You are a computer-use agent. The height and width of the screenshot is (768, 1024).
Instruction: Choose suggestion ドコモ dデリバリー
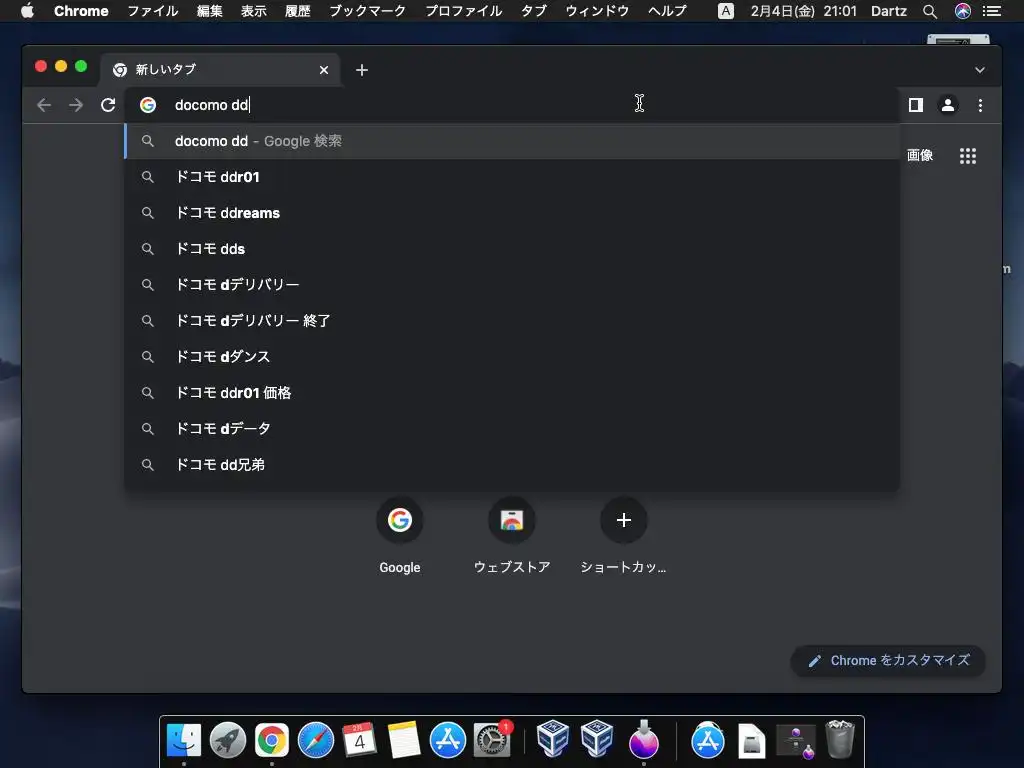[x=511, y=285]
